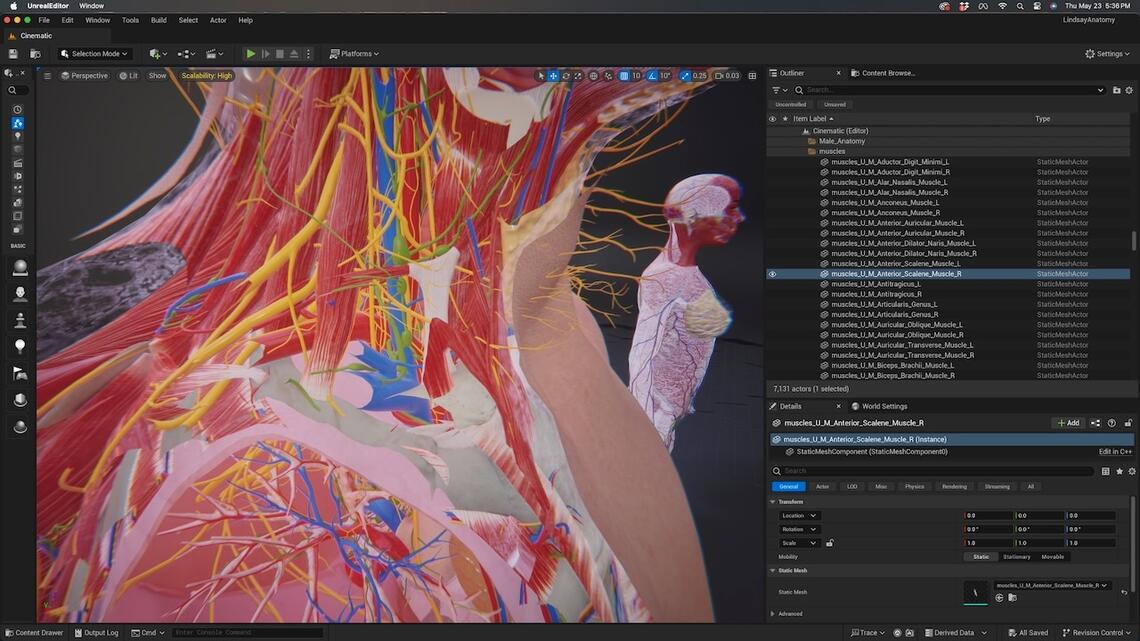Click the Location X value field

[x=988, y=516]
